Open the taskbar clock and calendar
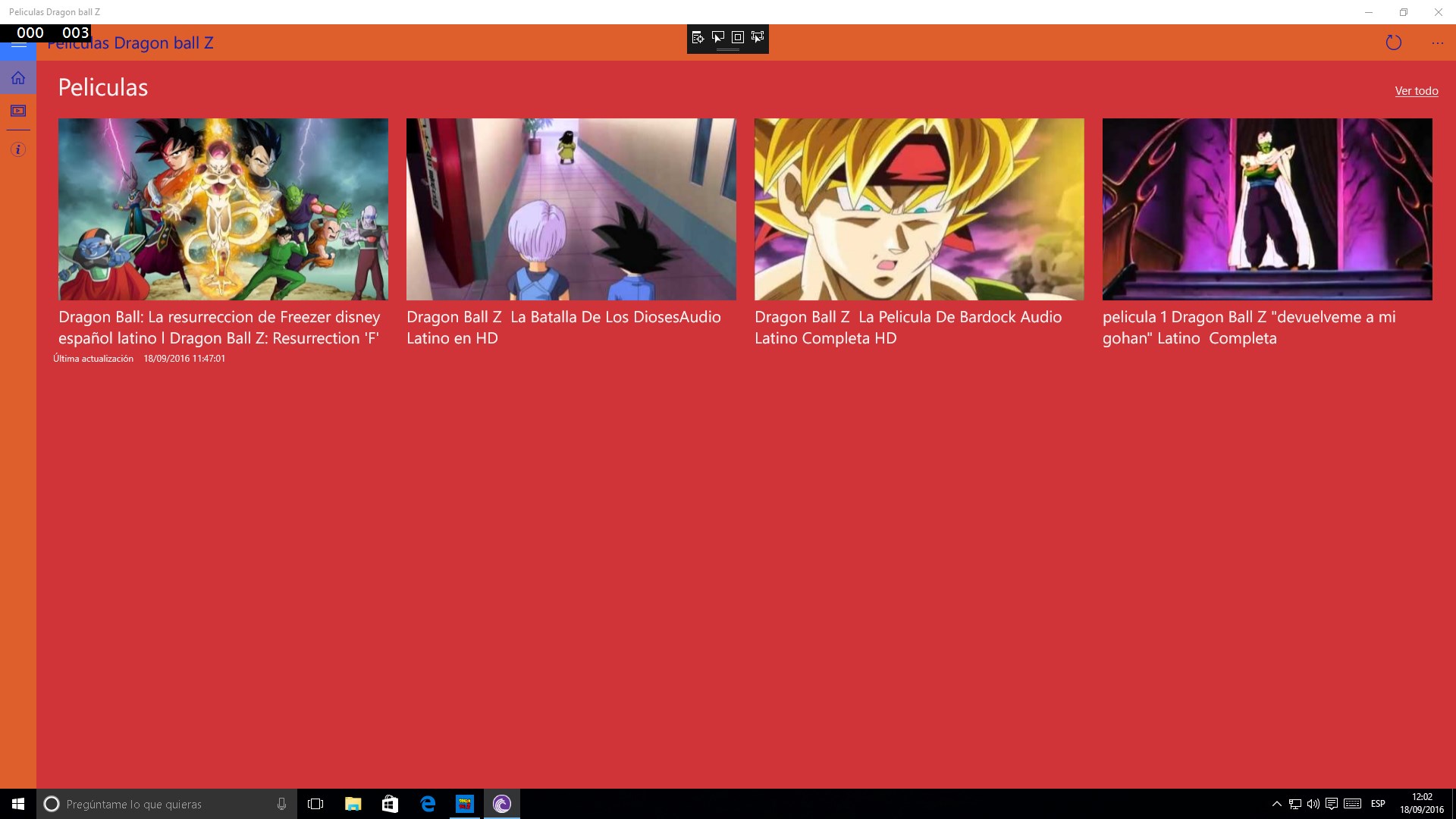This screenshot has width=1456, height=819. click(1421, 804)
